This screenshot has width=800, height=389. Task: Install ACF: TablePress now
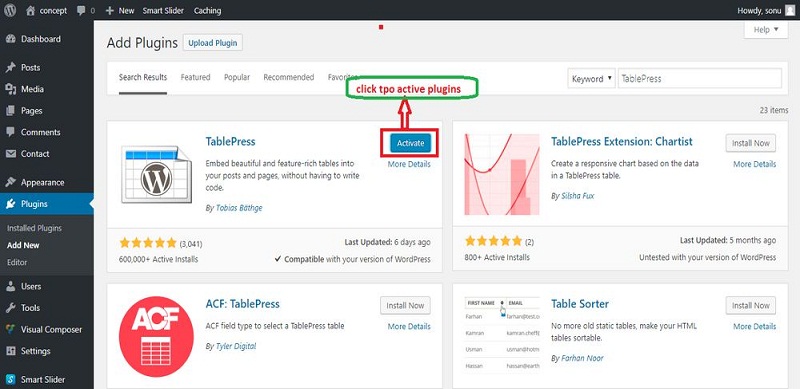[405, 305]
